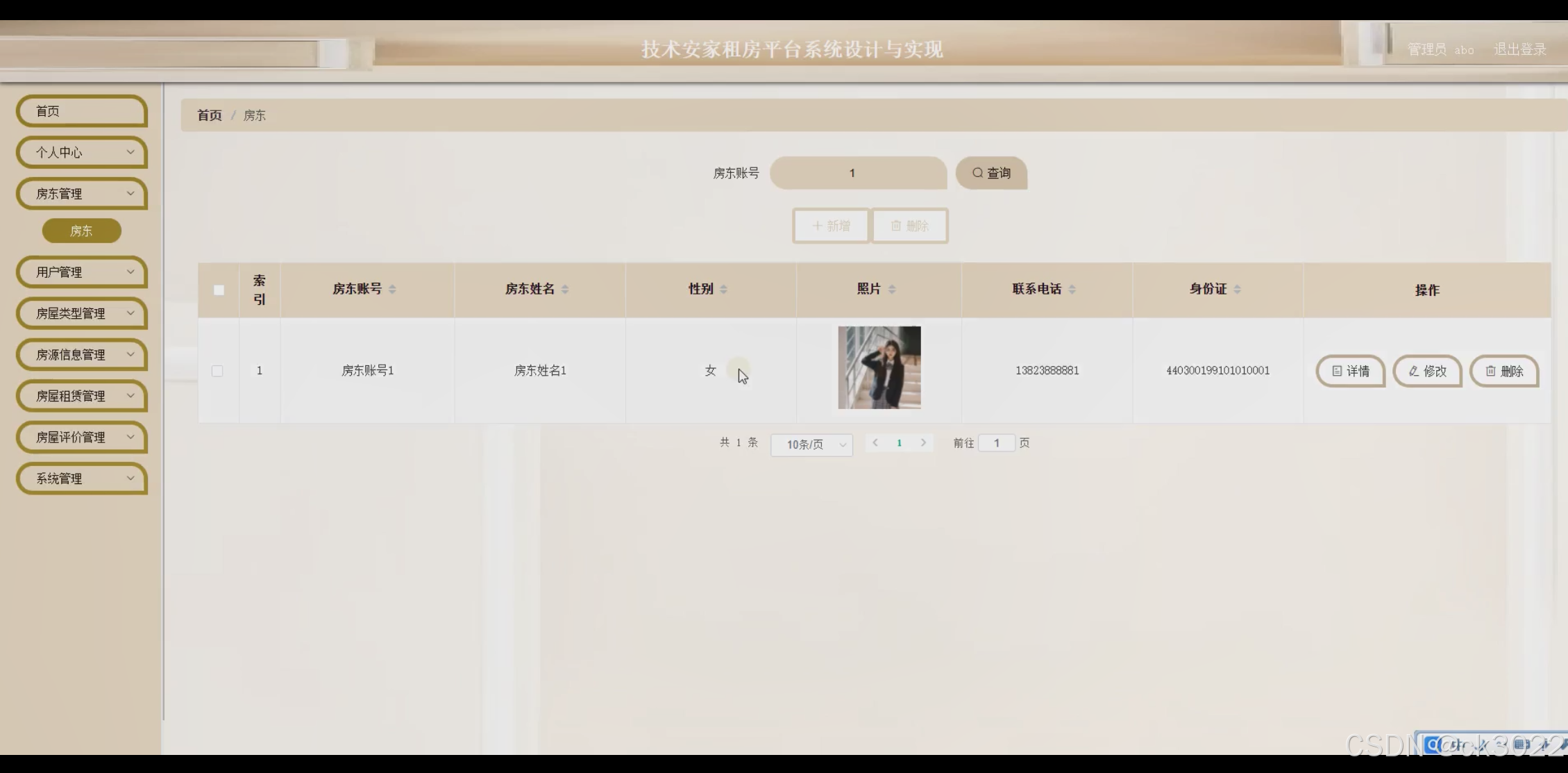Click the 新增 add button
The image size is (1568, 773).
(831, 226)
